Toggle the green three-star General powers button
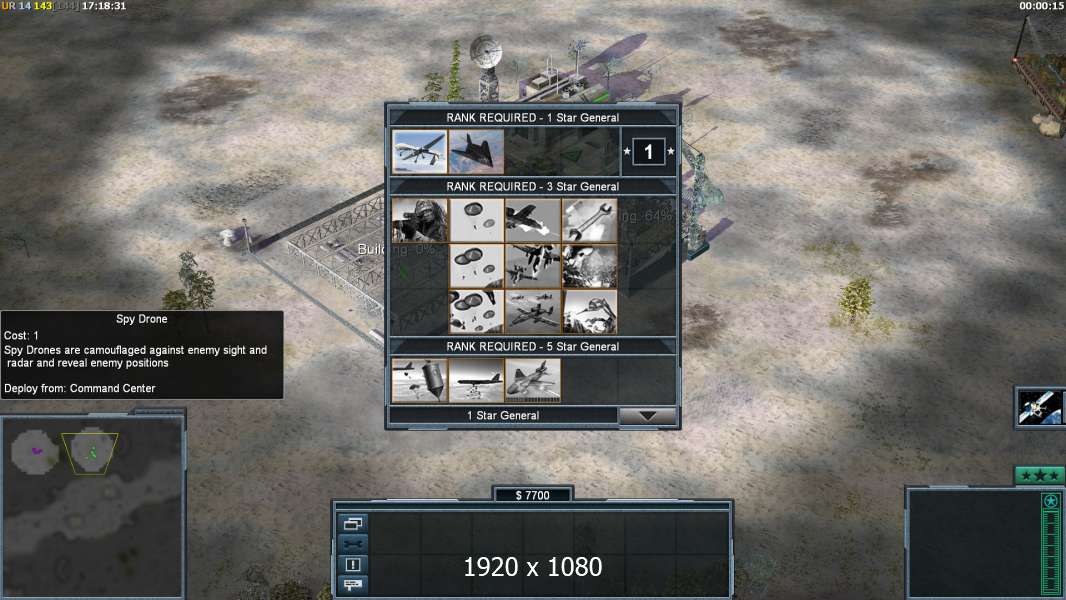 click(1039, 476)
